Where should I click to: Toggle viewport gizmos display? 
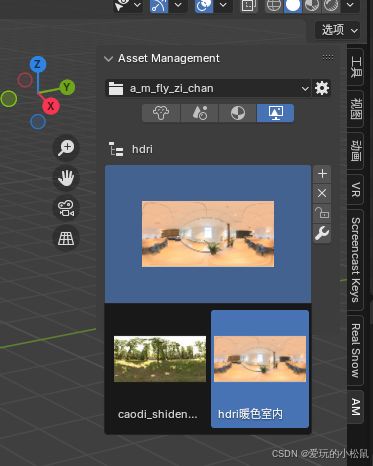[159, 6]
